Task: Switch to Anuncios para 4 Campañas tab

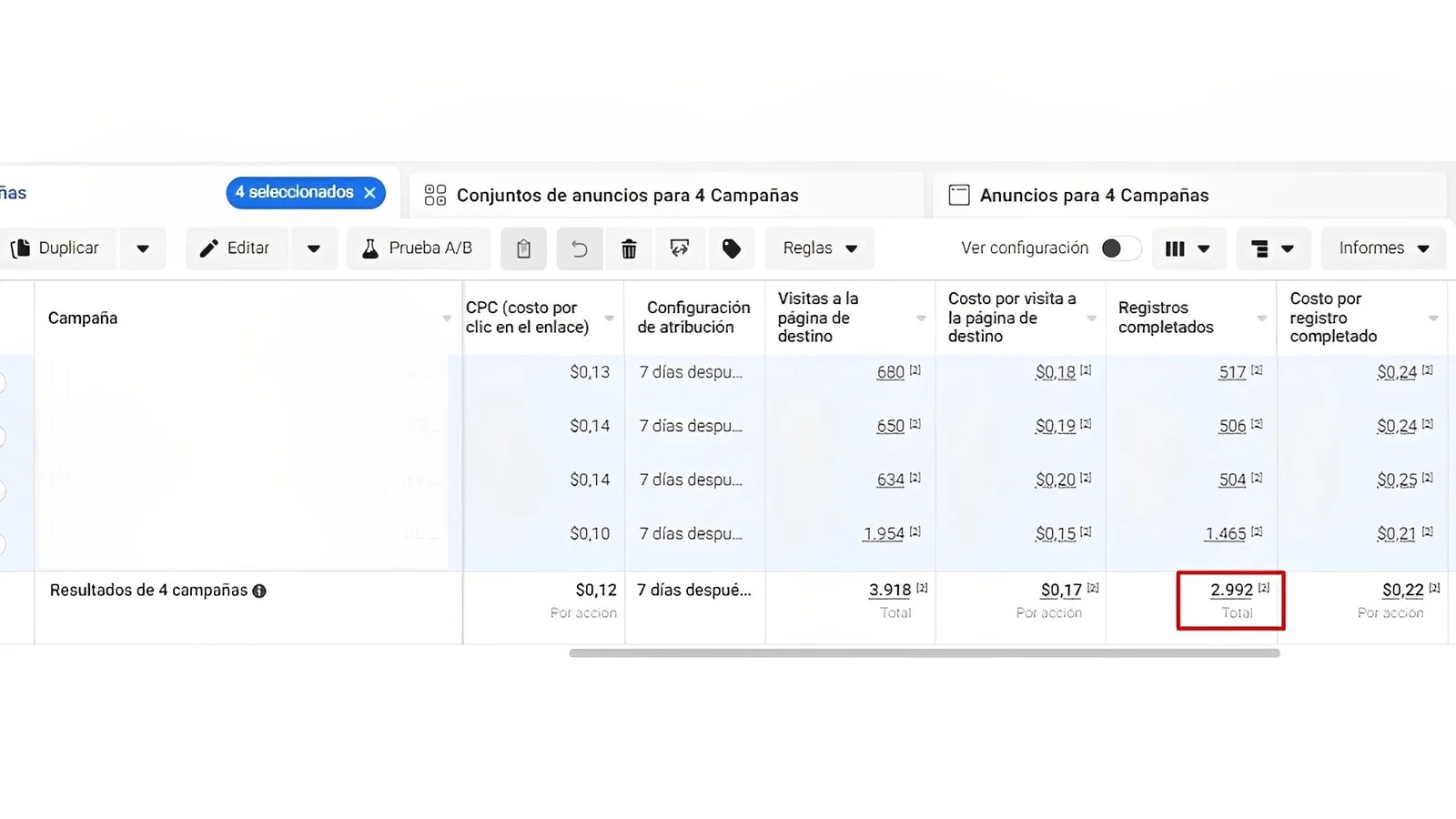Action: coord(1189,195)
